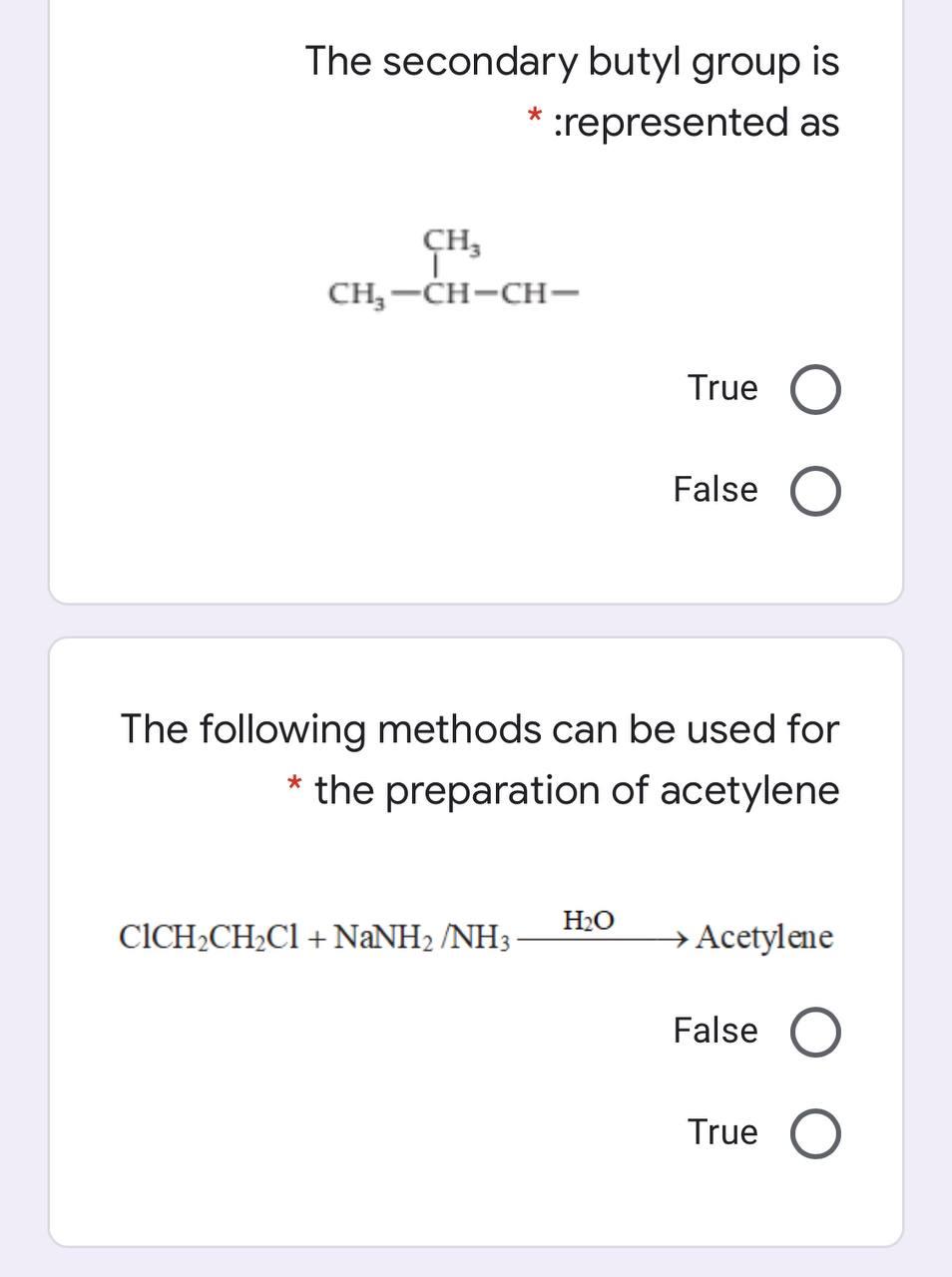Select True for the secondary butyl question
Image resolution: width=952 pixels, height=1277 pixels.
[x=814, y=389]
